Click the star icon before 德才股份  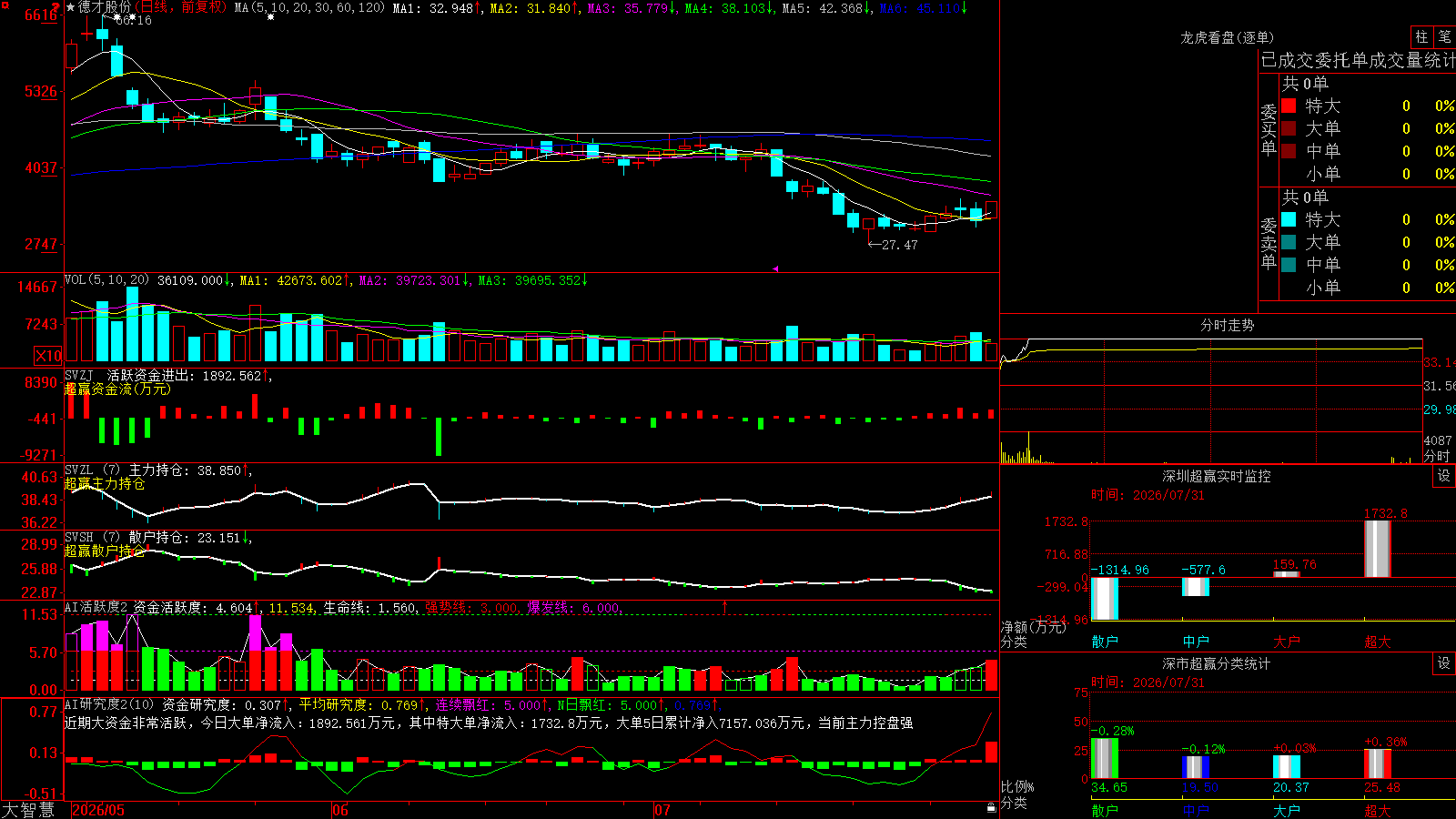click(71, 7)
